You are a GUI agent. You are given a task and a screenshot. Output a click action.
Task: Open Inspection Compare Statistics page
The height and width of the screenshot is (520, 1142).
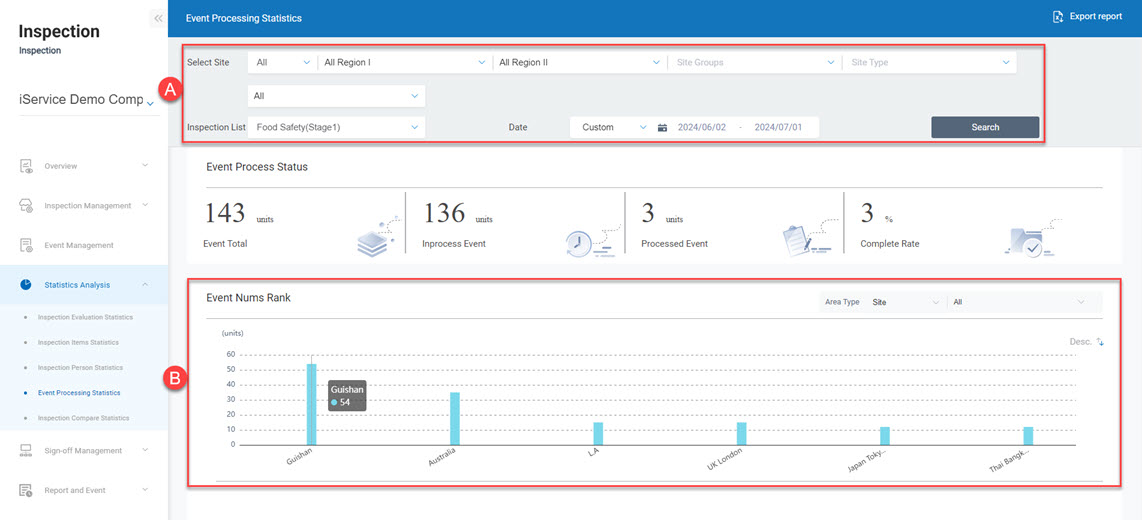coord(83,418)
